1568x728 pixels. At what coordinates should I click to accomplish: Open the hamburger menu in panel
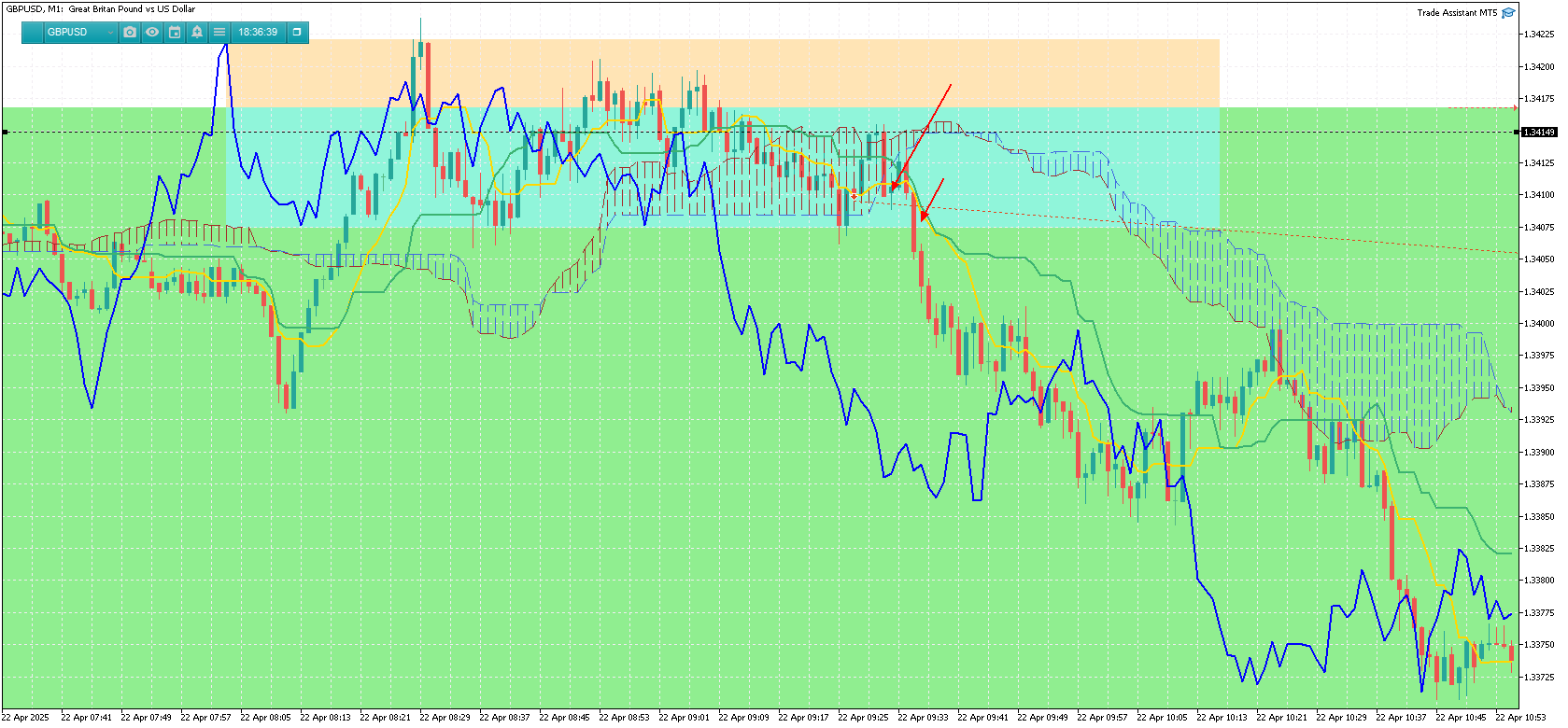click(219, 32)
